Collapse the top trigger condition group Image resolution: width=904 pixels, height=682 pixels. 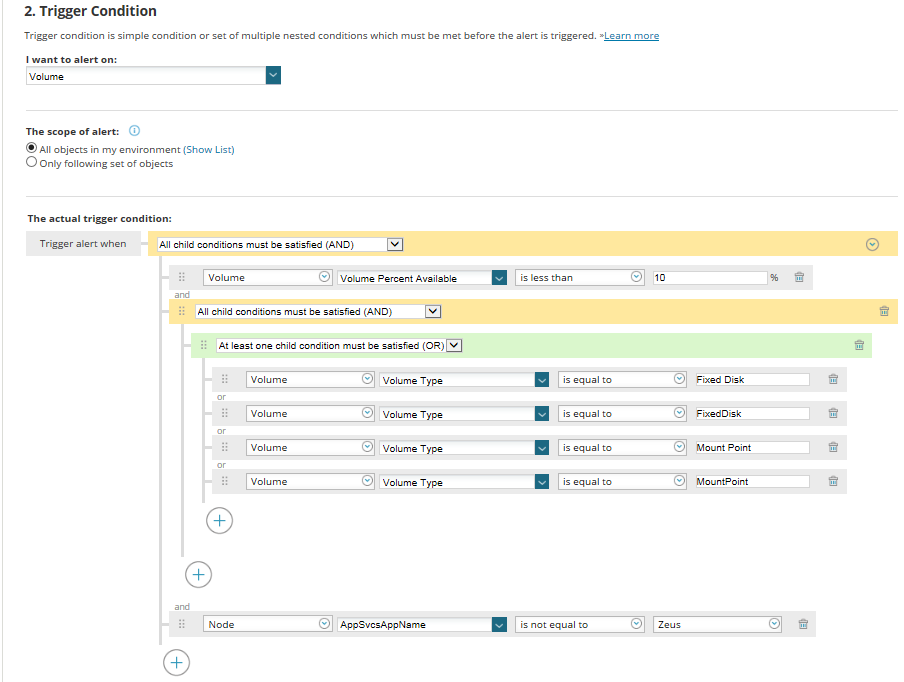coord(872,244)
